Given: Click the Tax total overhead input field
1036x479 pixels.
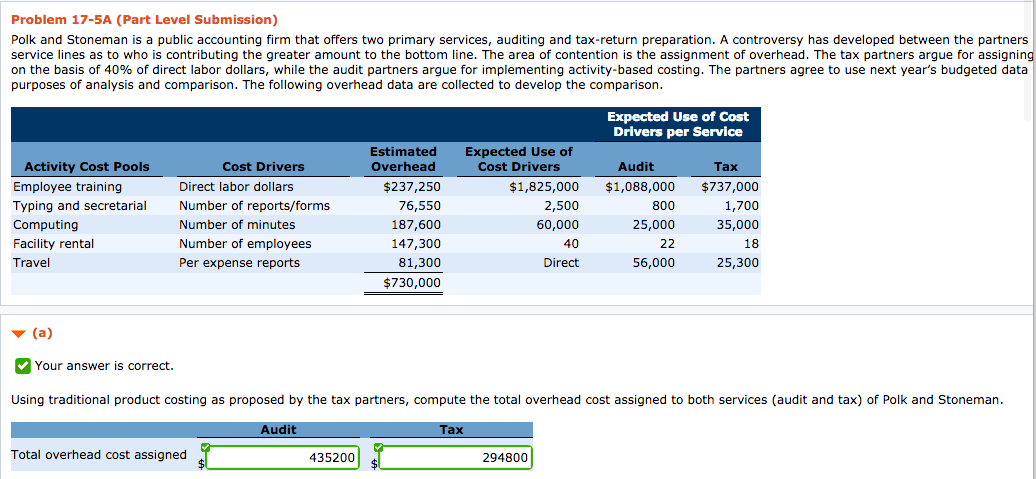Looking at the screenshot, I should [455, 458].
